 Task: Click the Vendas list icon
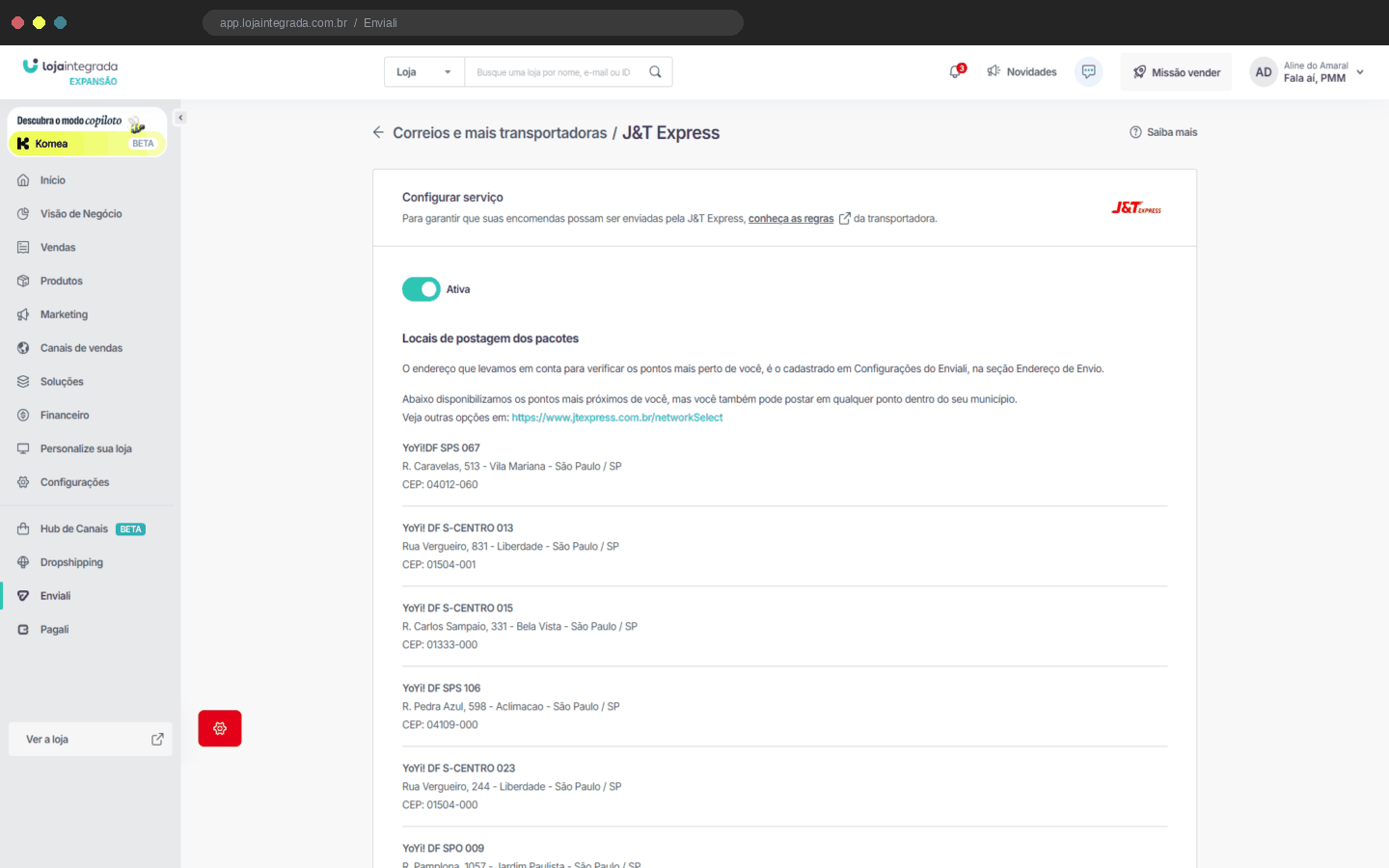tap(23, 248)
